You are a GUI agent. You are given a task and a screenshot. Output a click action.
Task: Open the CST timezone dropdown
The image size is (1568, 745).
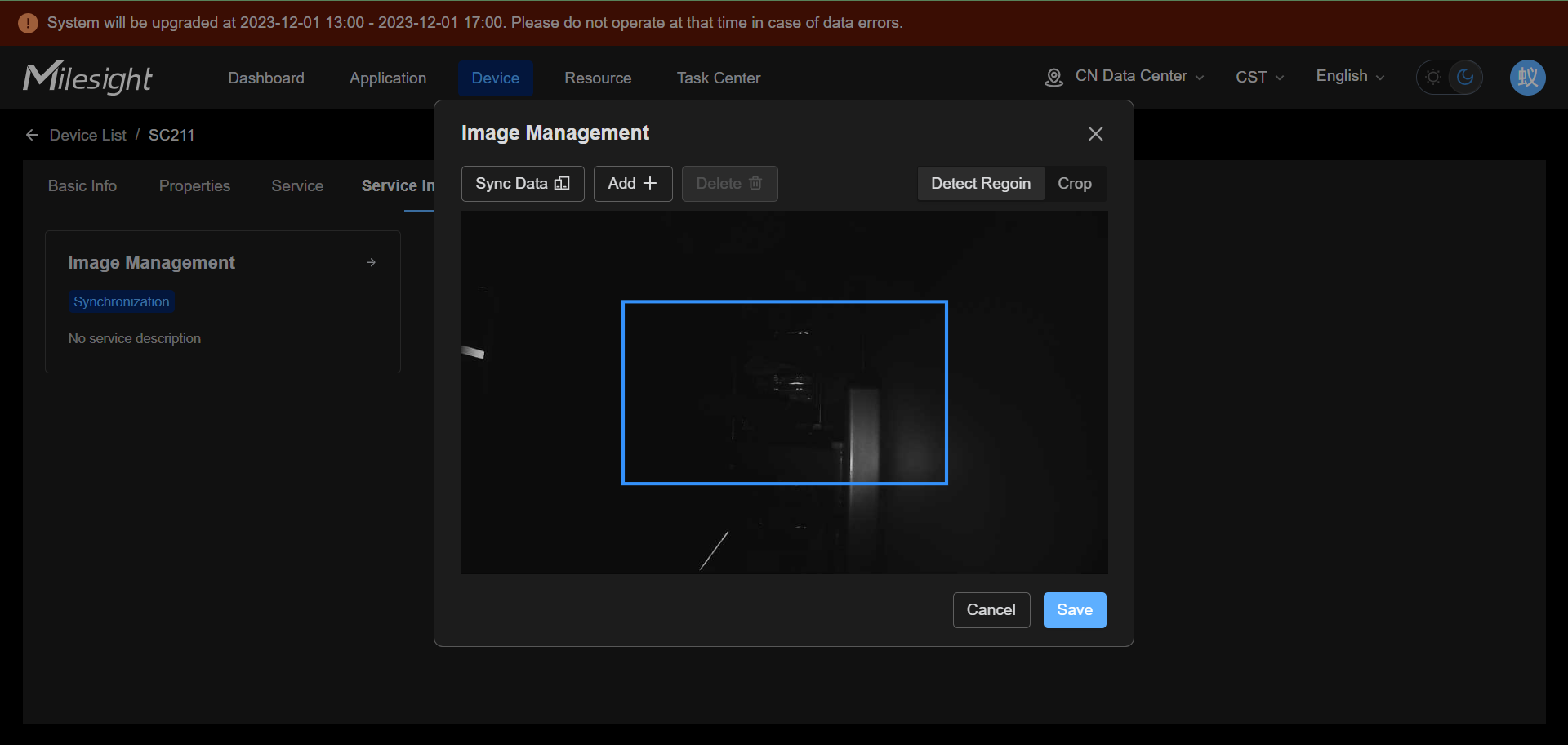coord(1259,77)
